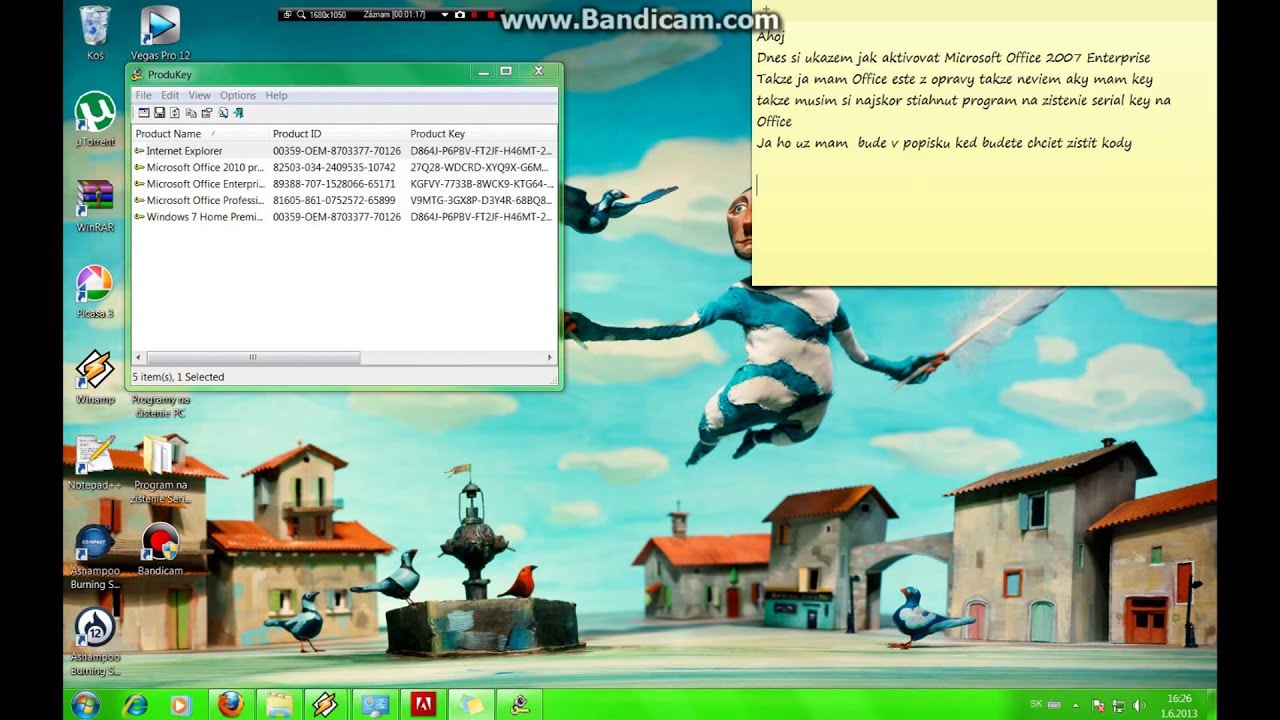Sort by the Product Name column header
This screenshot has width=1280, height=720.
pos(200,133)
